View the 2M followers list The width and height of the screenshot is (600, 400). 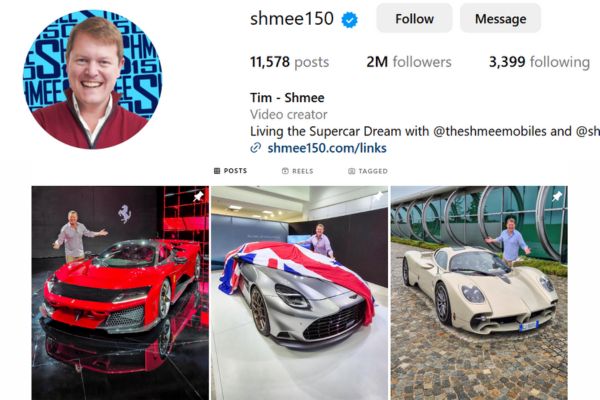409,62
